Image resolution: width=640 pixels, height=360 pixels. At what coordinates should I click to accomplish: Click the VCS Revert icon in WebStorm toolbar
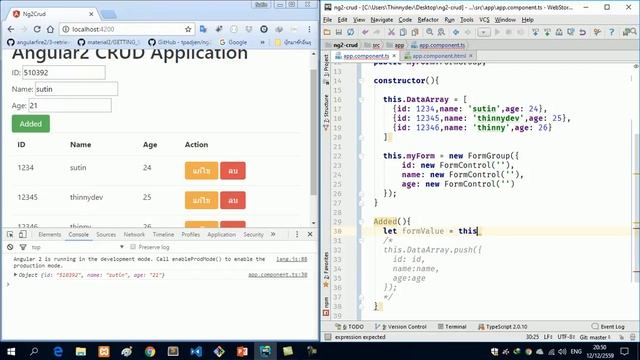point(582,32)
